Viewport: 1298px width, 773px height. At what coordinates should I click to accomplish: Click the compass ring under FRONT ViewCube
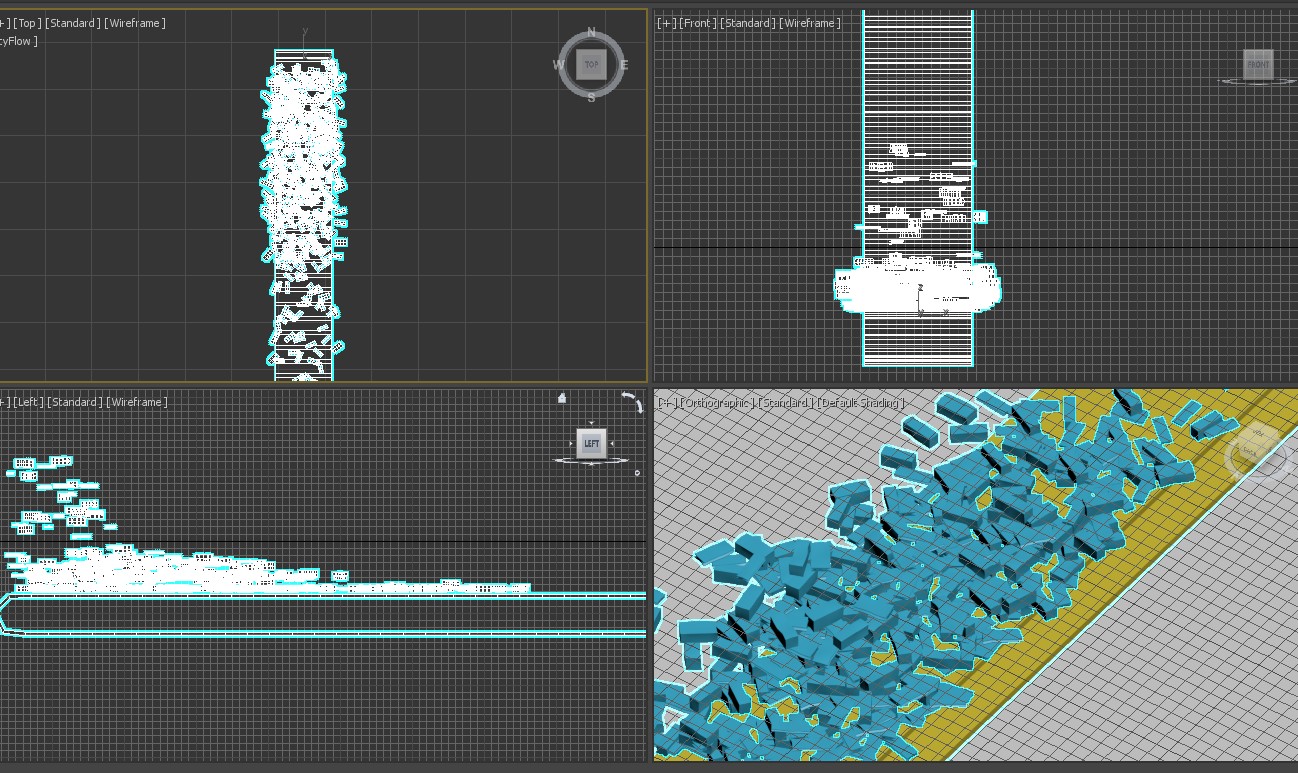click(1257, 81)
